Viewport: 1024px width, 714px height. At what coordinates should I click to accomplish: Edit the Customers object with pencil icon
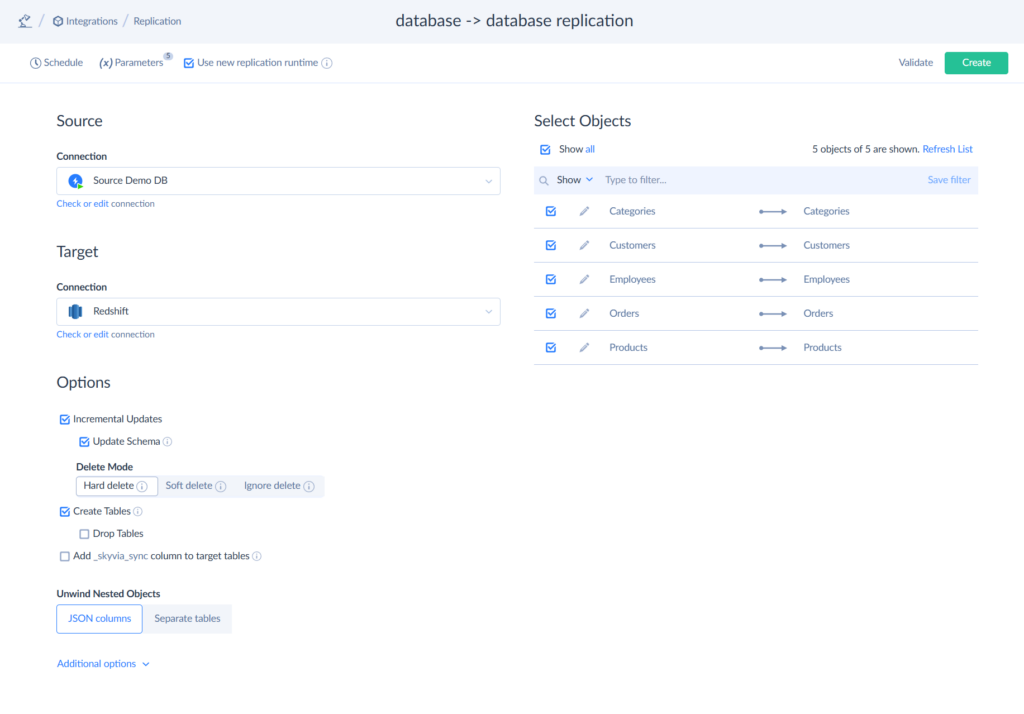coord(584,245)
